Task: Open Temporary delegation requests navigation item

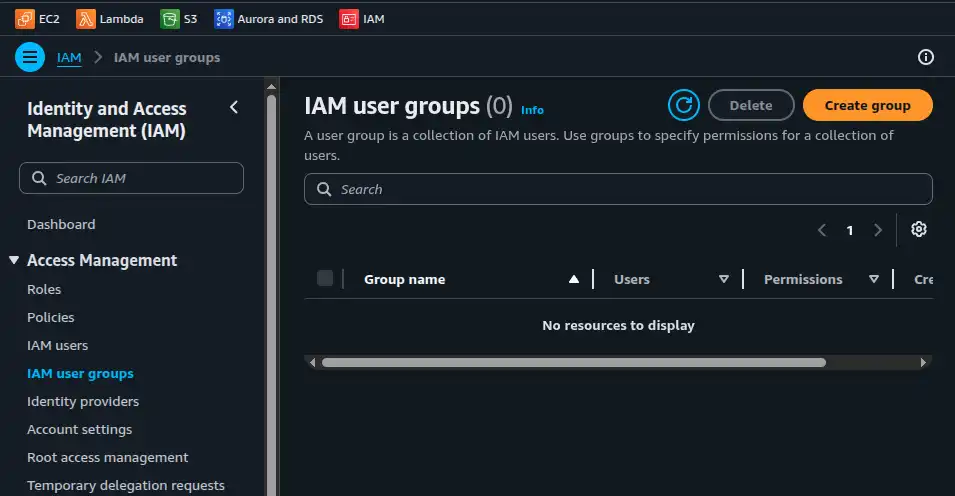Action: click(125, 486)
